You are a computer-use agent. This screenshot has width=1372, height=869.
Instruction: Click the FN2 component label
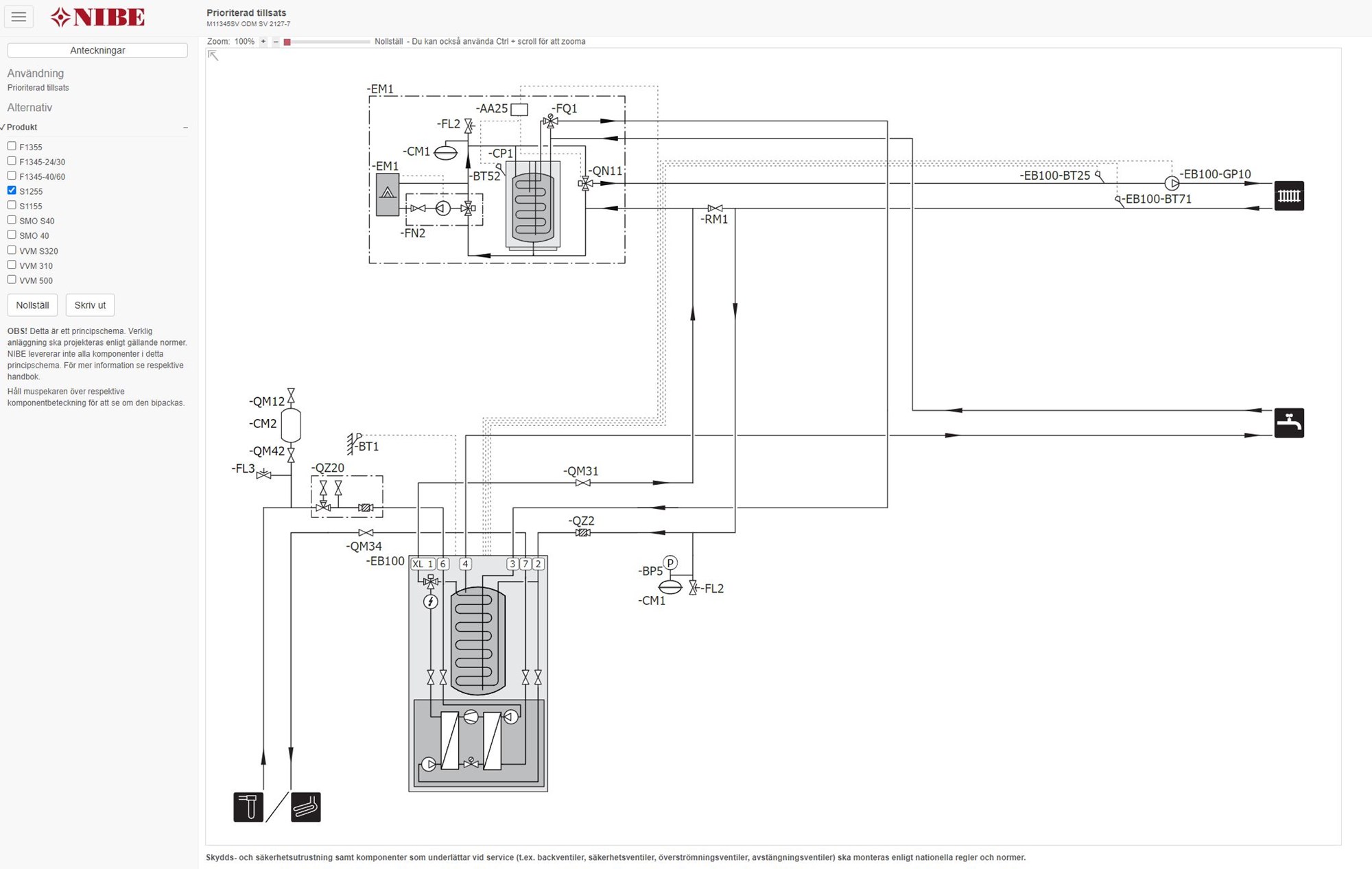click(x=413, y=233)
